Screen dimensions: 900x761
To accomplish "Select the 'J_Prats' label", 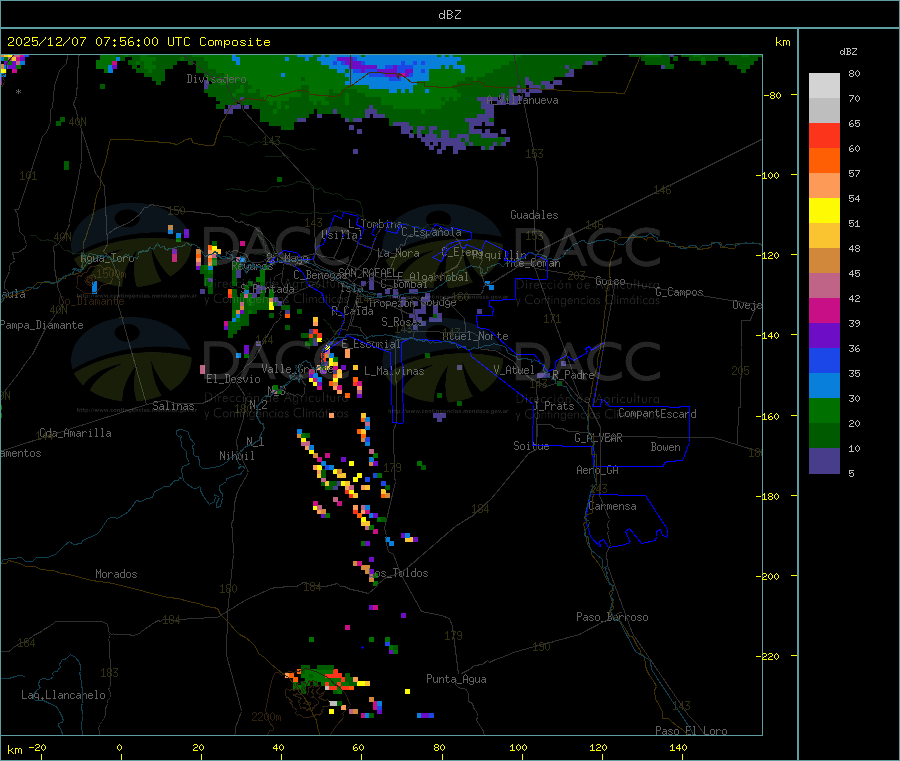I will pyautogui.click(x=553, y=406).
